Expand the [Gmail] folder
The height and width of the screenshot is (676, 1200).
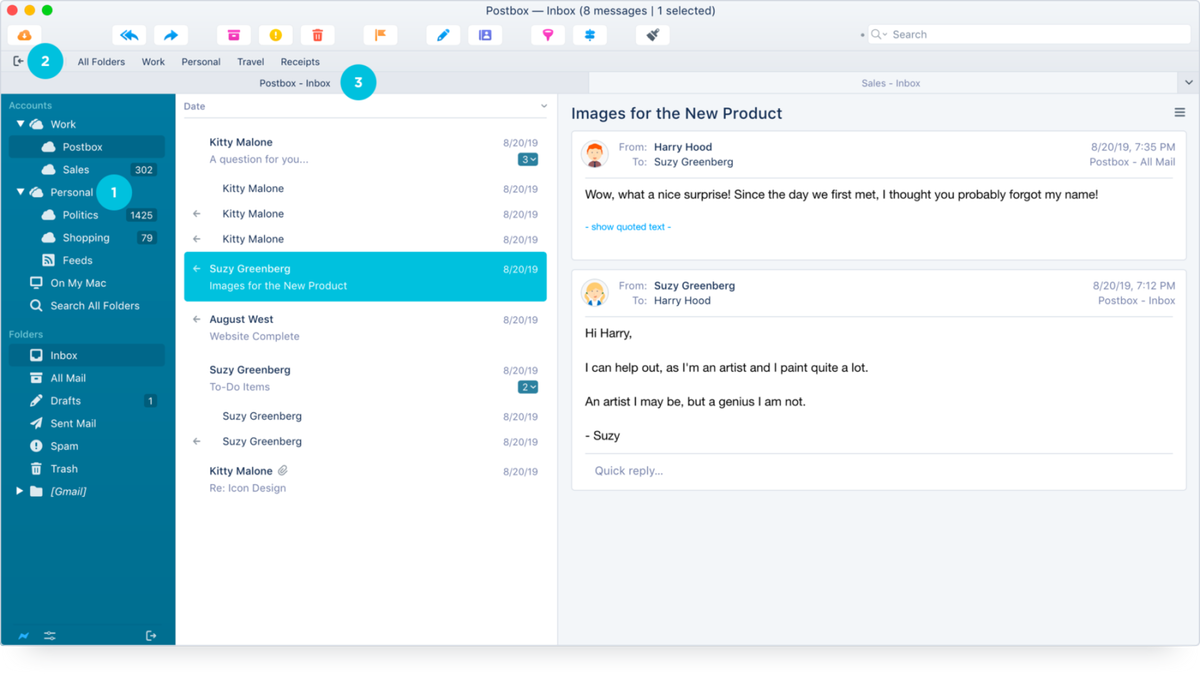click(19, 491)
